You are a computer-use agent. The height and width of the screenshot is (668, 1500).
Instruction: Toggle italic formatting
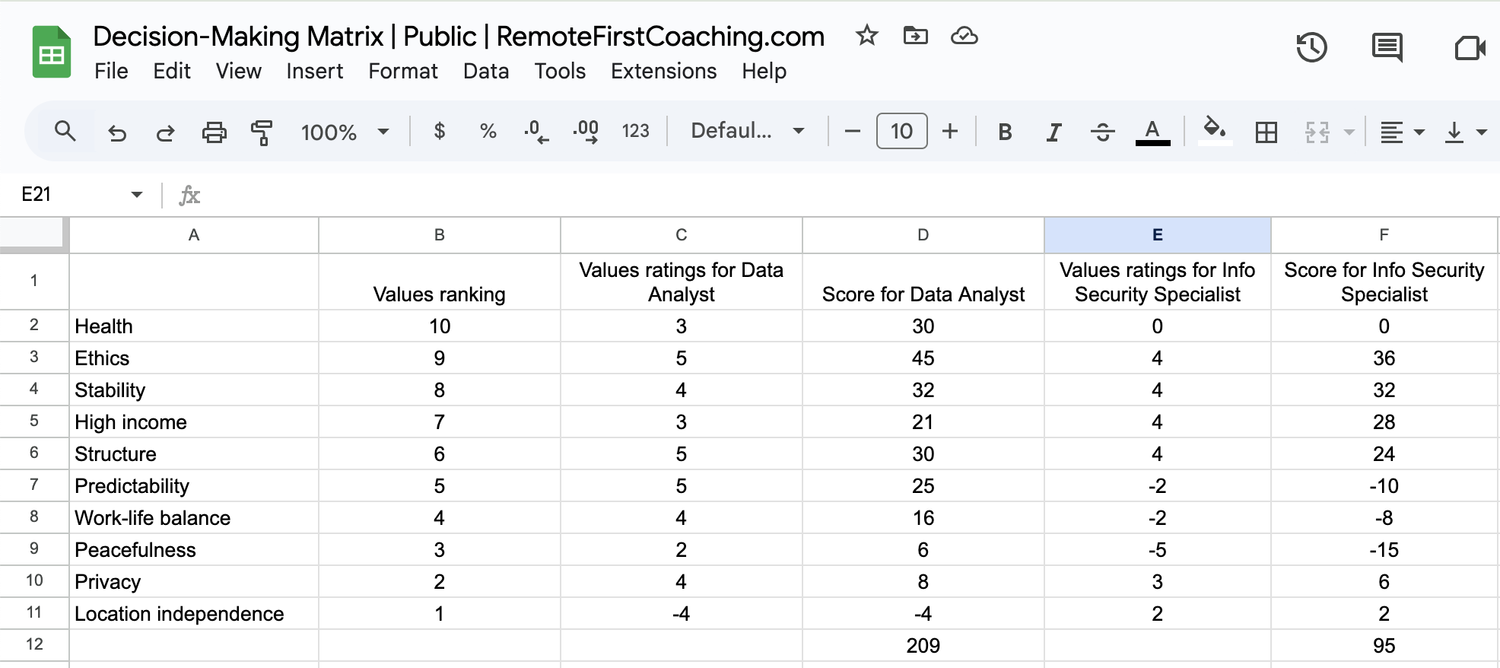[1053, 131]
